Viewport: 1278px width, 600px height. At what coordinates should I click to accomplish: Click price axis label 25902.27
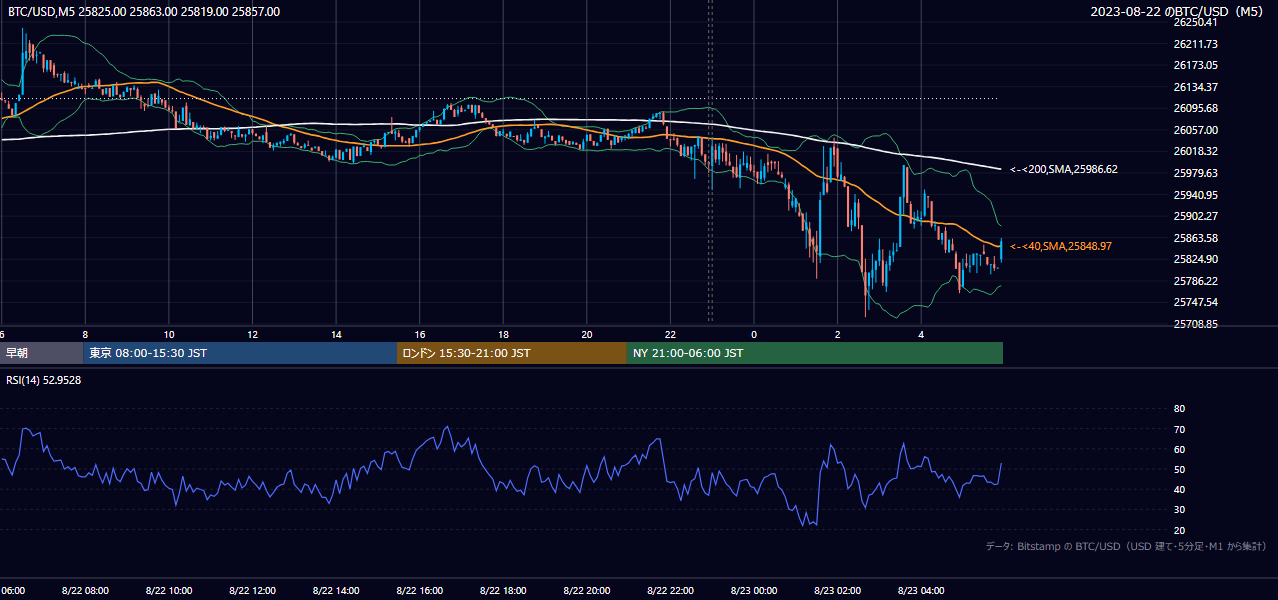1195,216
